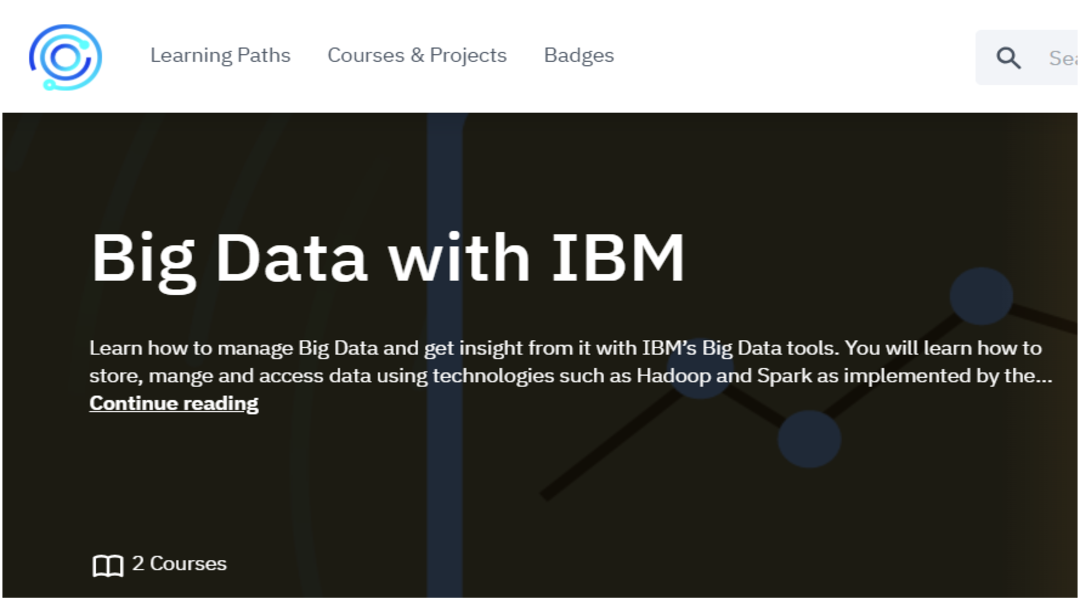Viewport: 1080px width, 600px height.
Task: Click the open book icon
Action: coord(107,565)
